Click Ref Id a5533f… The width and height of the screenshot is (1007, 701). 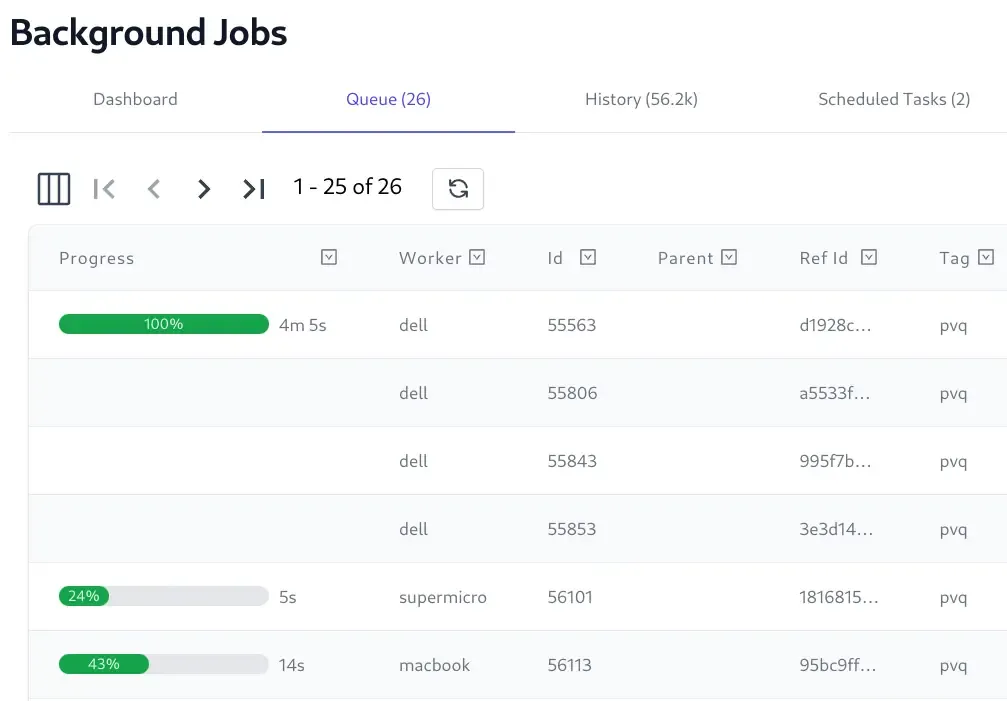pyautogui.click(x=835, y=393)
